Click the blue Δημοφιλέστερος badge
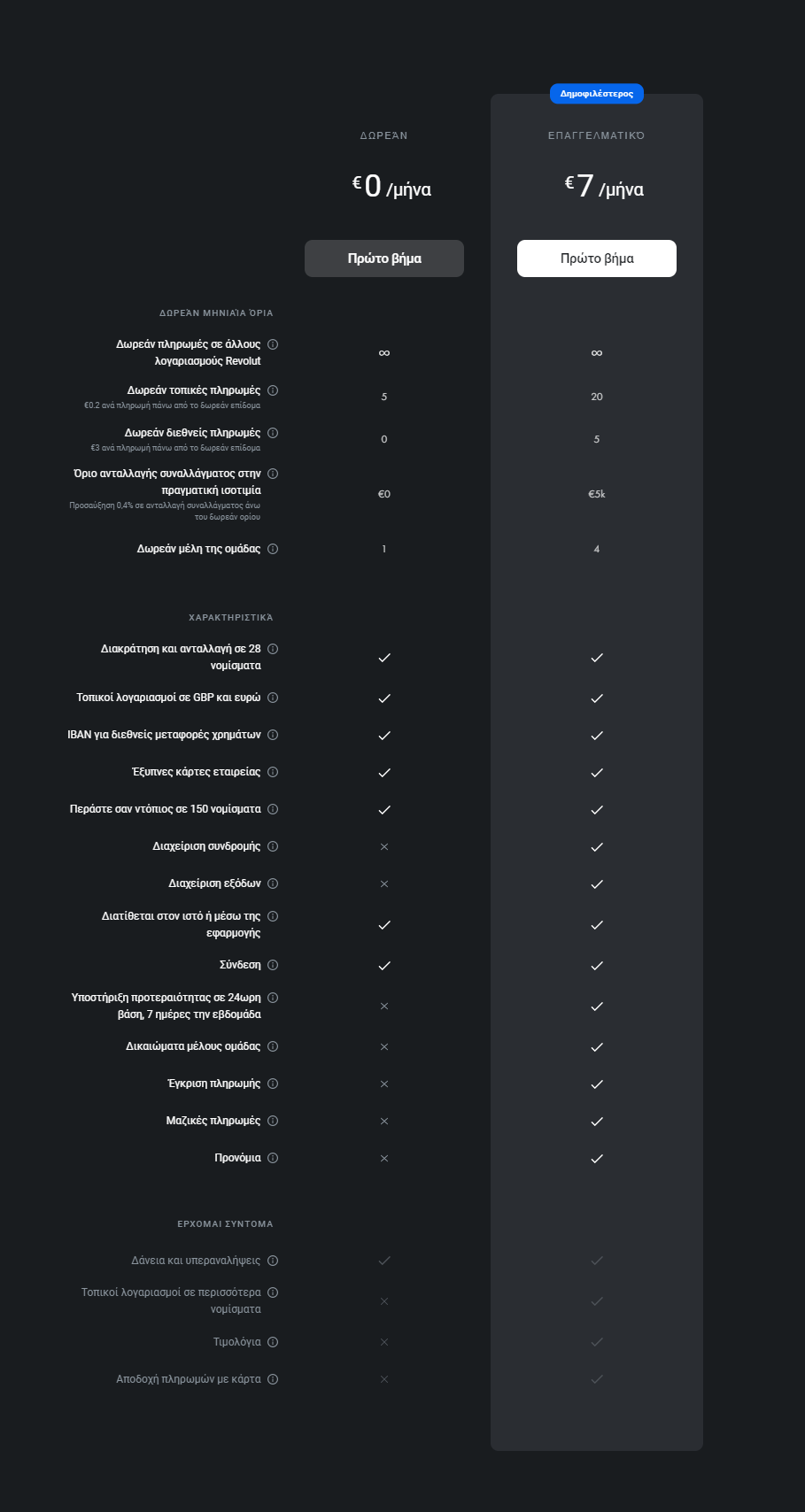This screenshot has width=805, height=1512. click(x=596, y=93)
